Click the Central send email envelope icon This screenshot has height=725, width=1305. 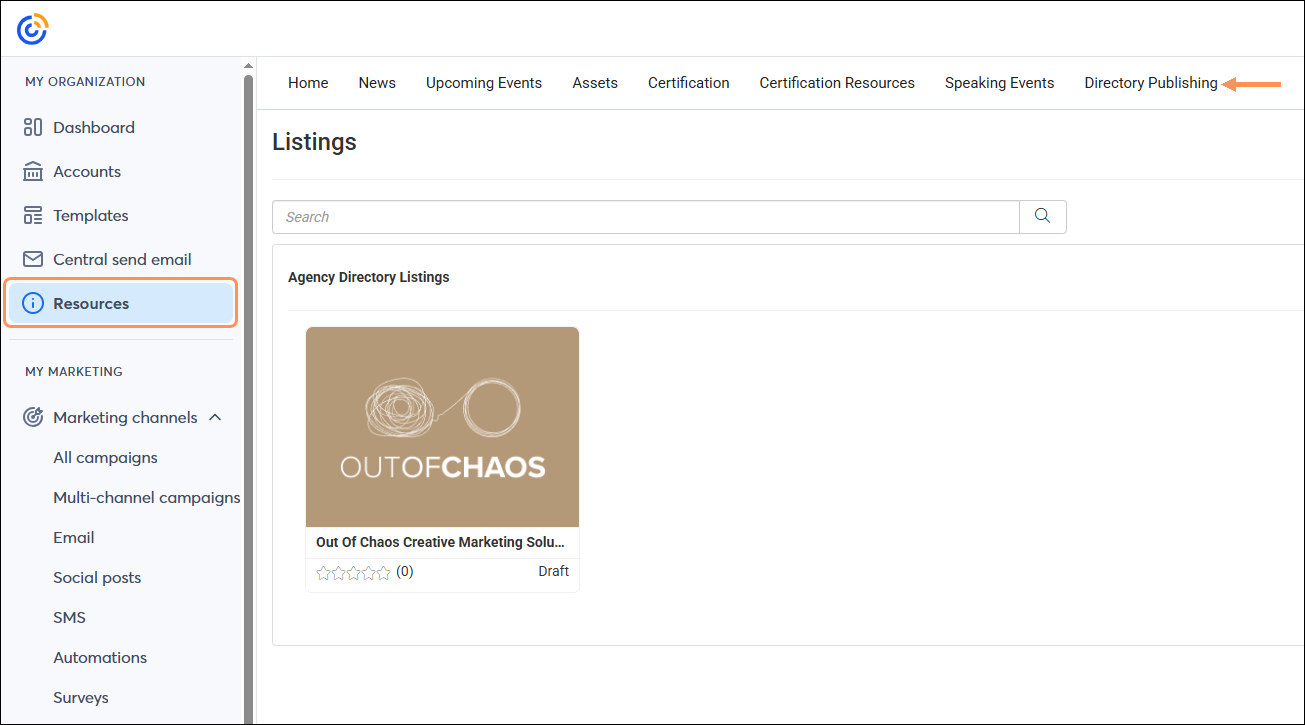[33, 259]
